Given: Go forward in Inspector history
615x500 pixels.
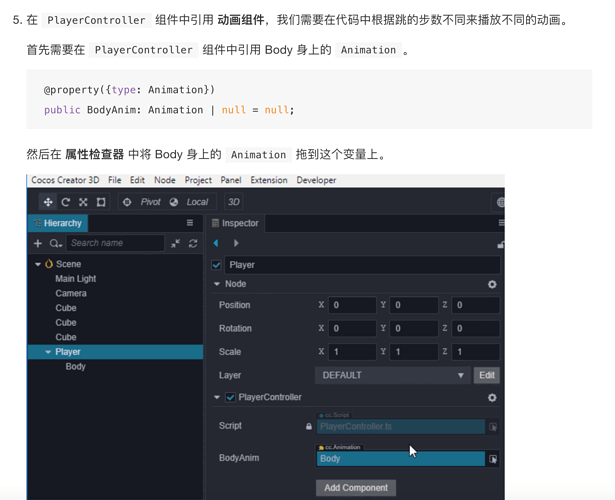Looking at the screenshot, I should click(x=236, y=243).
